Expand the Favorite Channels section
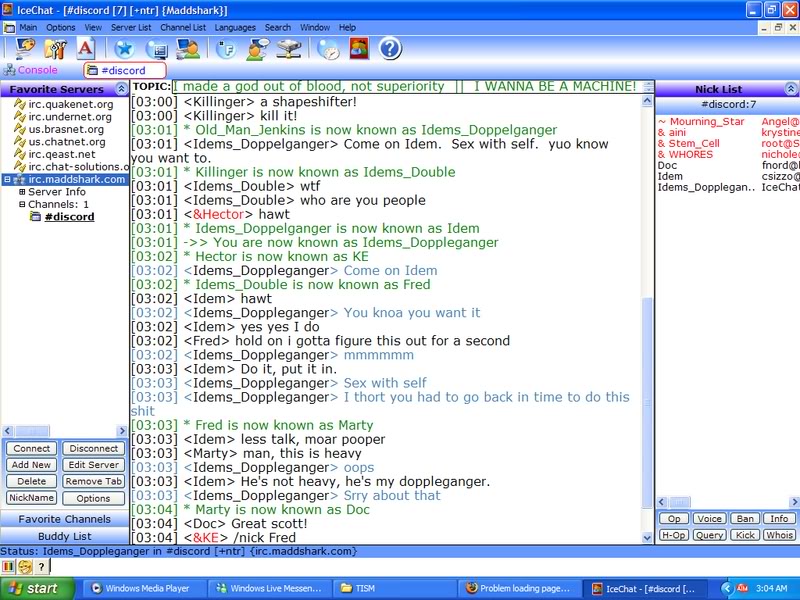This screenshot has height=600, width=800. pos(64,519)
